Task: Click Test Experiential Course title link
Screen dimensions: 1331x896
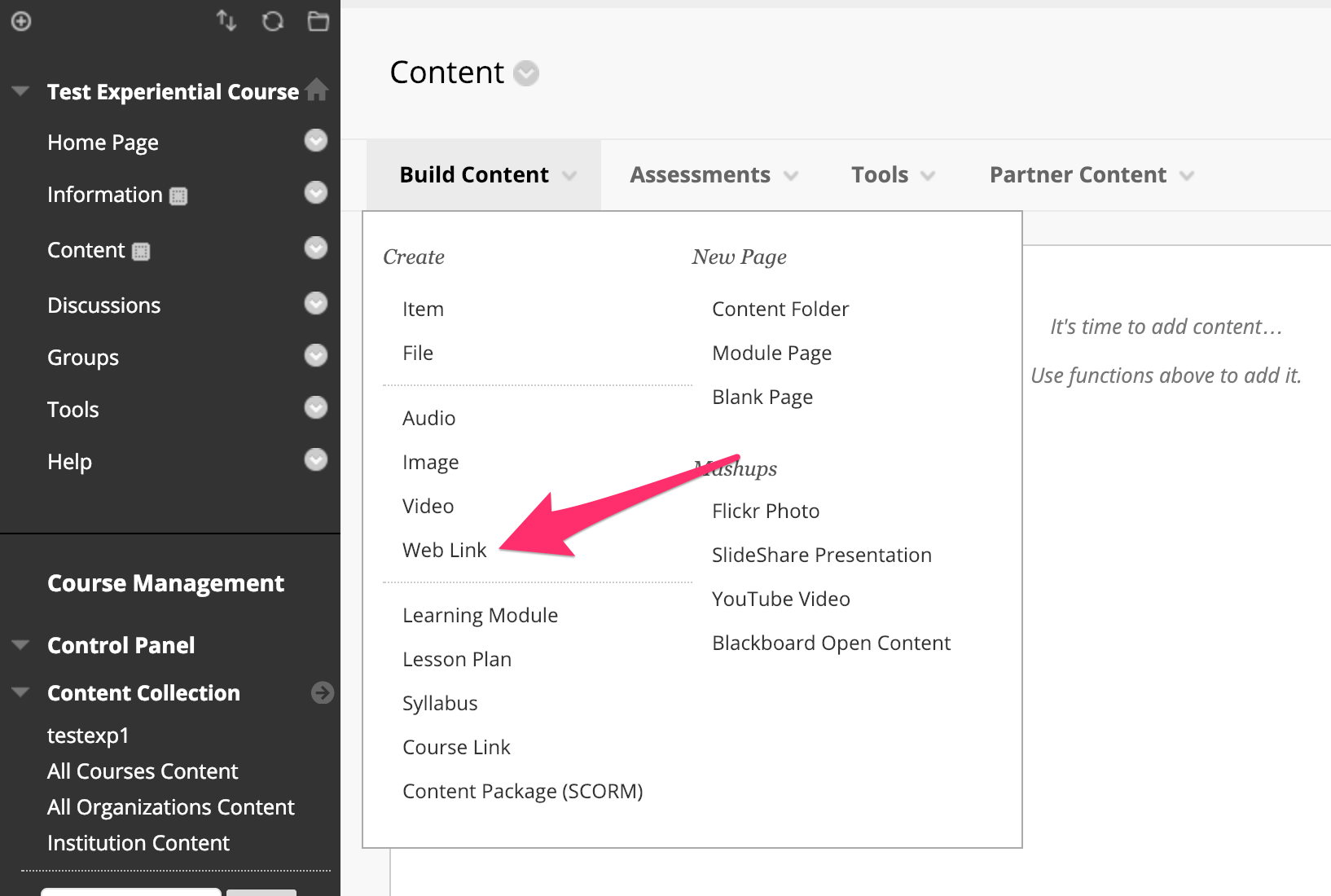Action: [173, 92]
